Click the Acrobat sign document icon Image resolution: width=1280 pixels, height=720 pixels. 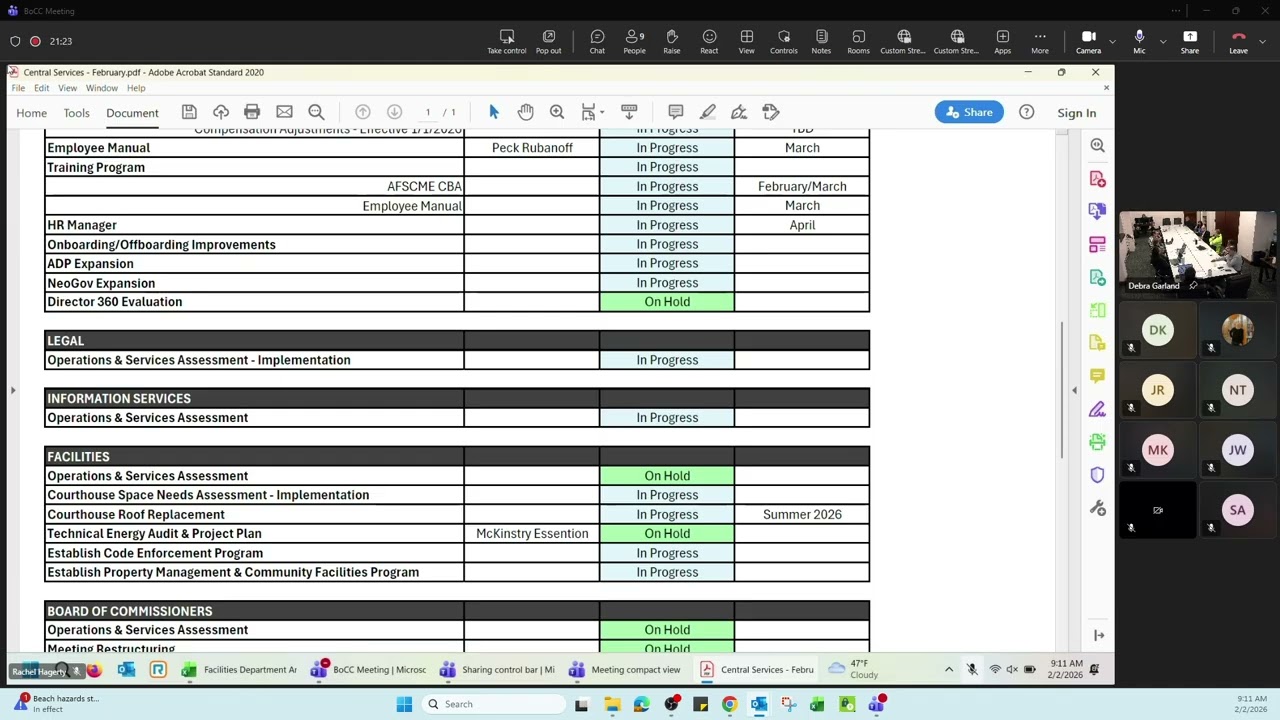pos(739,112)
